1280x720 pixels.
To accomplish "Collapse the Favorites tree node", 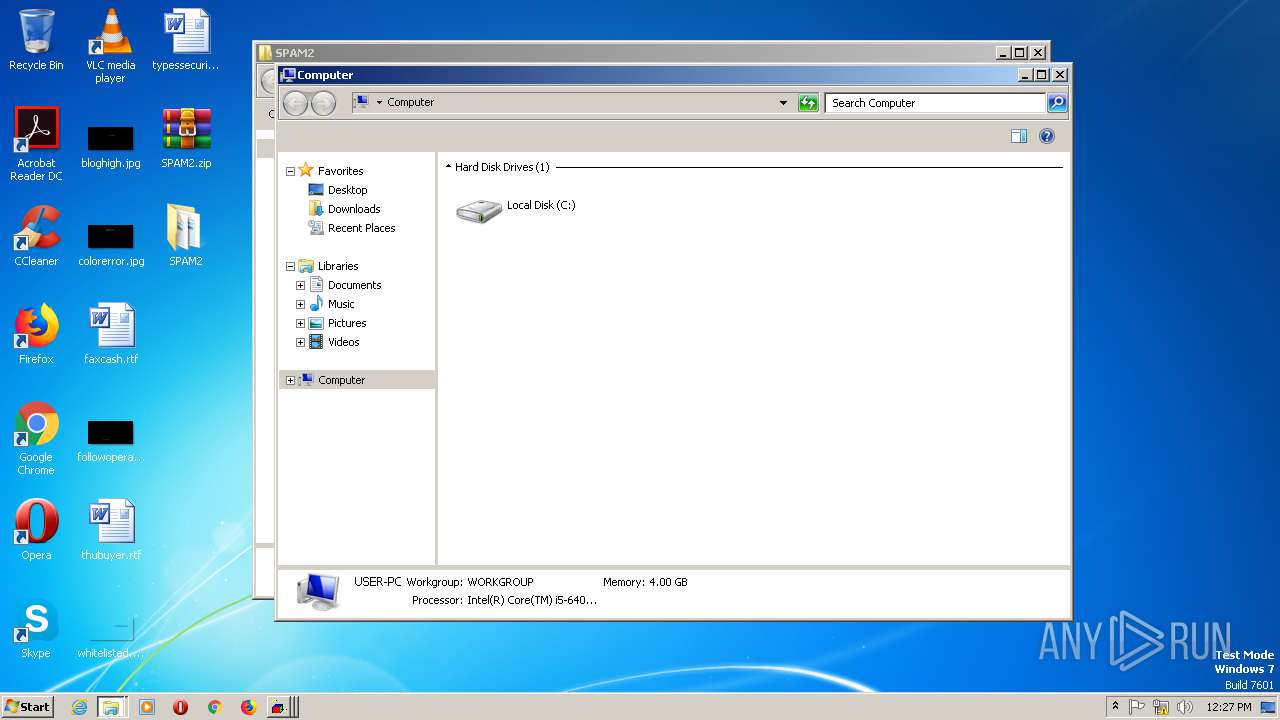I will (290, 171).
